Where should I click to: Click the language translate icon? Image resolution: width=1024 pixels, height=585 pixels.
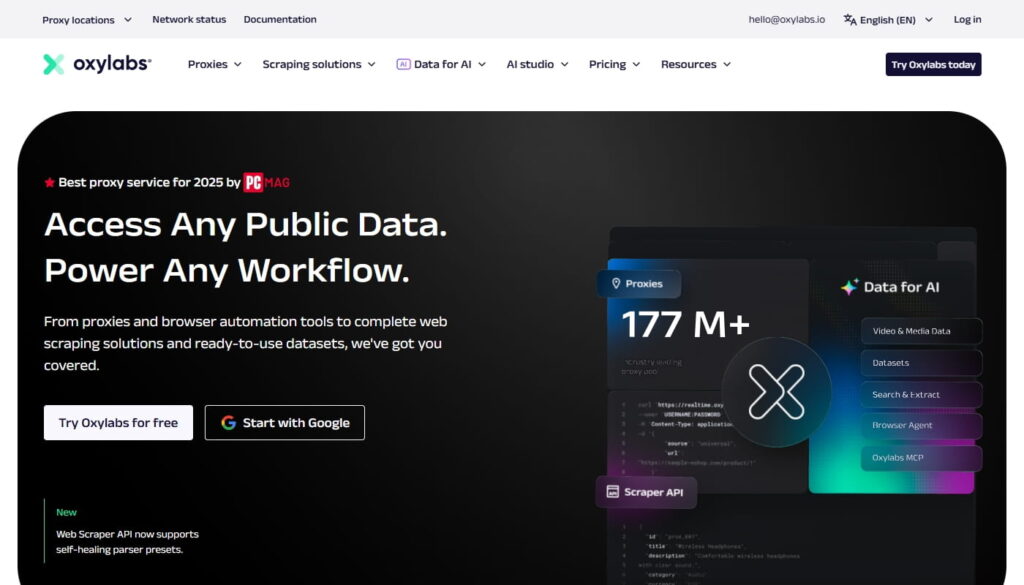pyautogui.click(x=850, y=19)
